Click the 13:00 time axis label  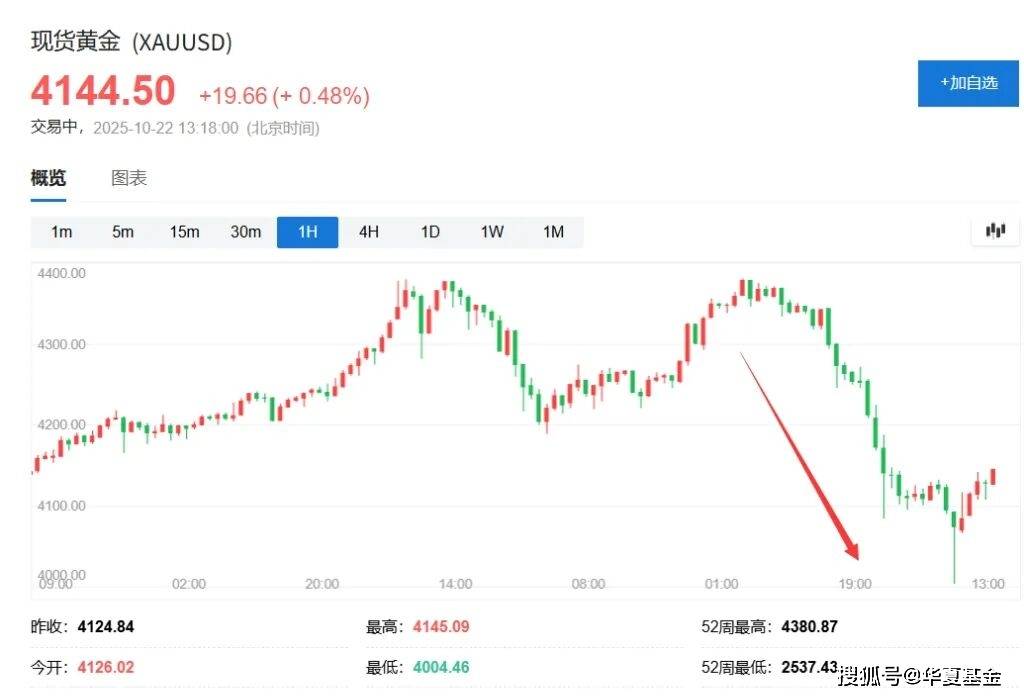pos(988,584)
